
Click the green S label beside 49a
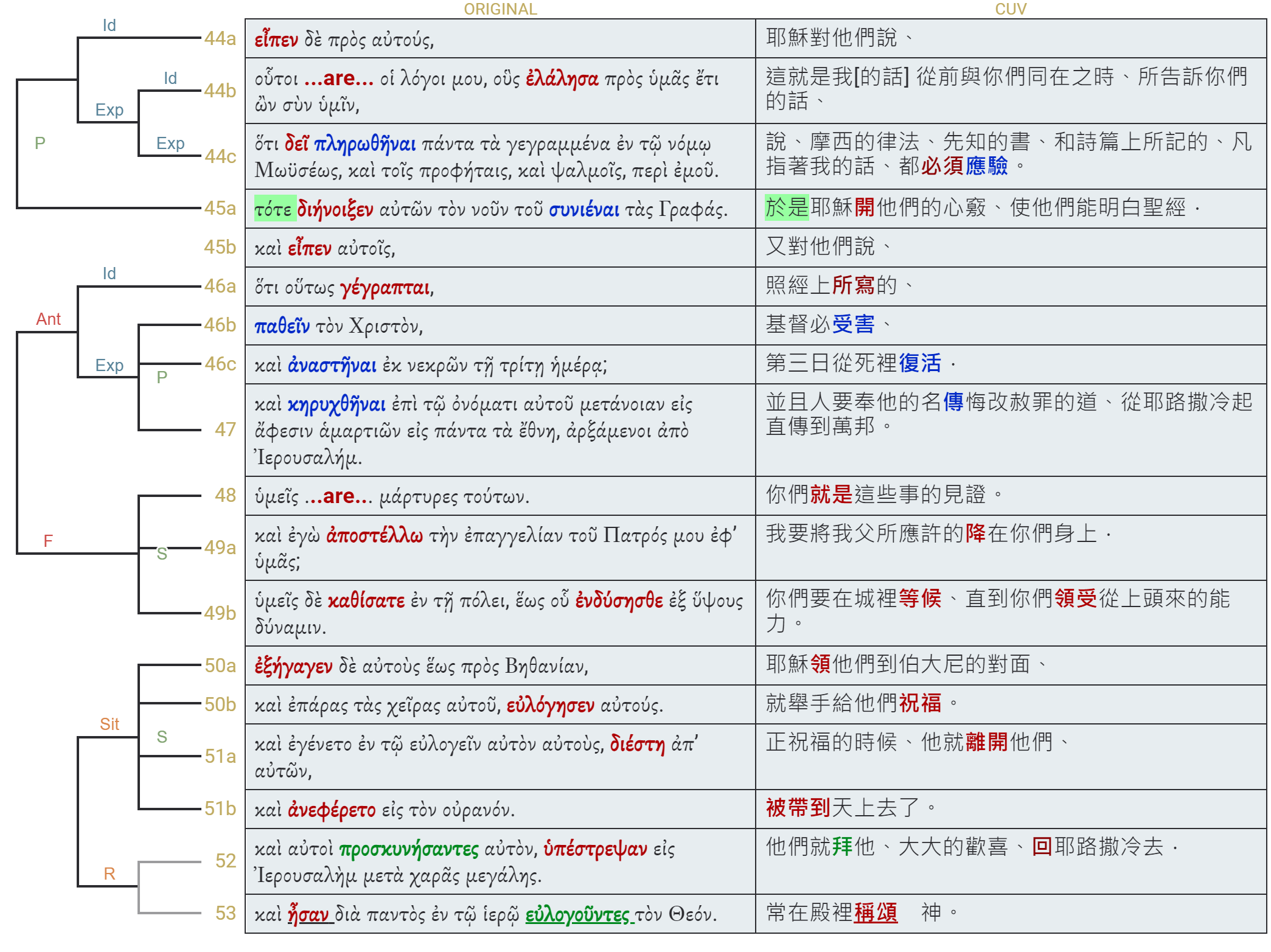click(x=162, y=554)
